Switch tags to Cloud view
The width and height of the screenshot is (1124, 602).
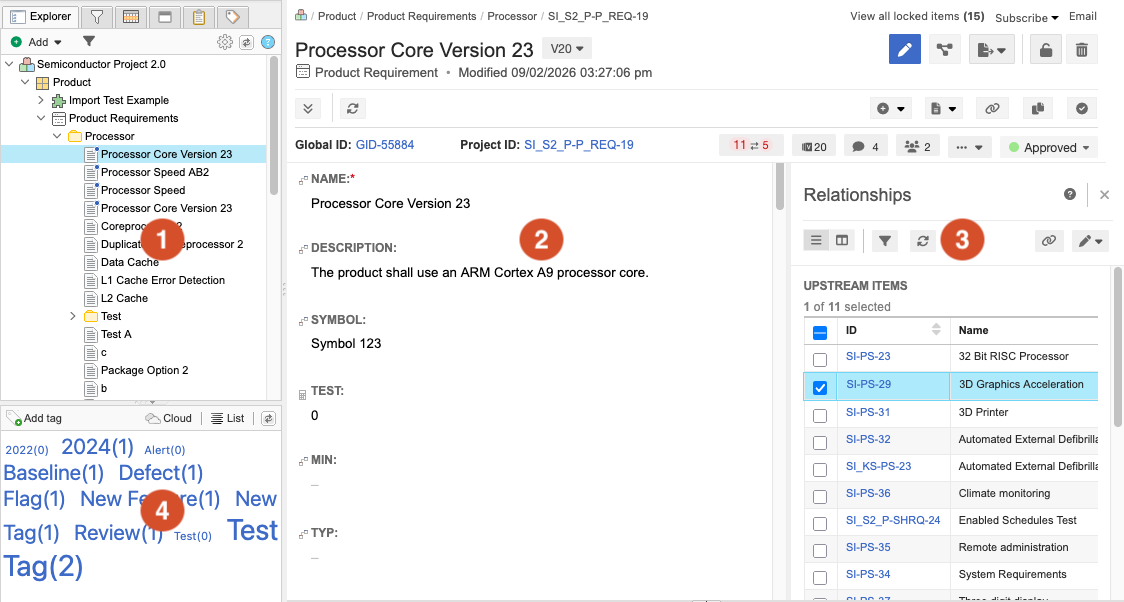coord(168,418)
